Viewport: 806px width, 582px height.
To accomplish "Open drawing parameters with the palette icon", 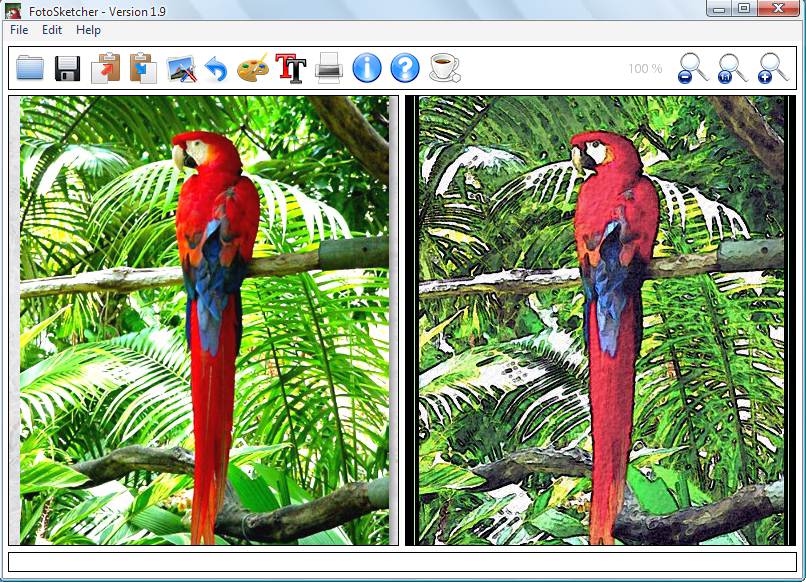I will (253, 67).
